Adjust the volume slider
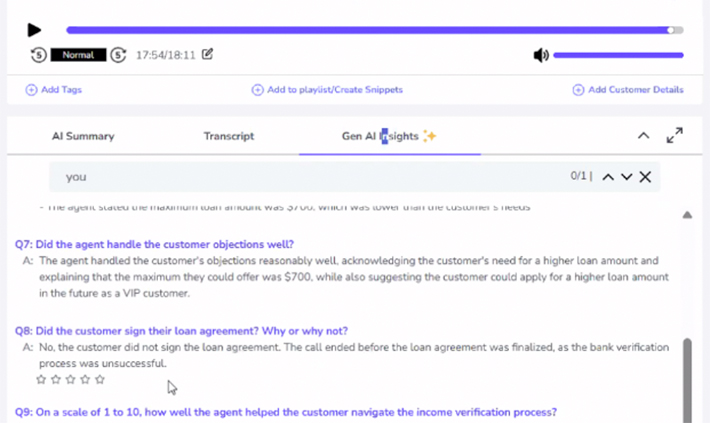Image resolution: width=710 pixels, height=423 pixels. click(x=618, y=55)
